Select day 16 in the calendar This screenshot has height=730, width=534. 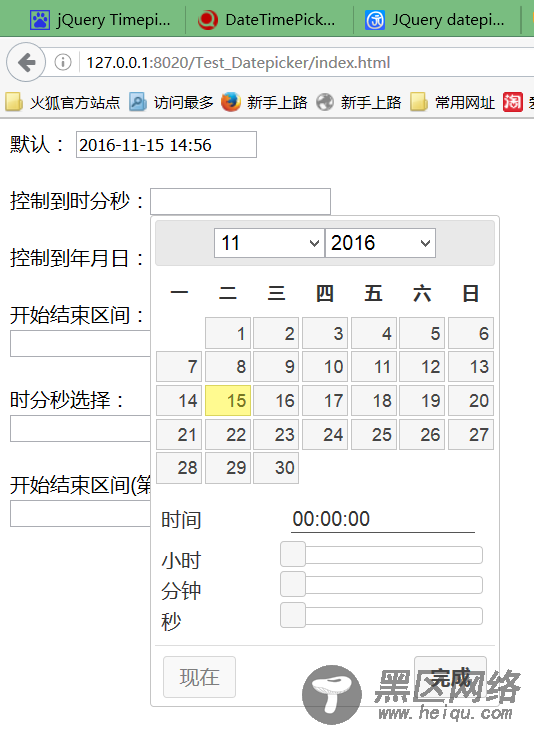[x=276, y=400]
